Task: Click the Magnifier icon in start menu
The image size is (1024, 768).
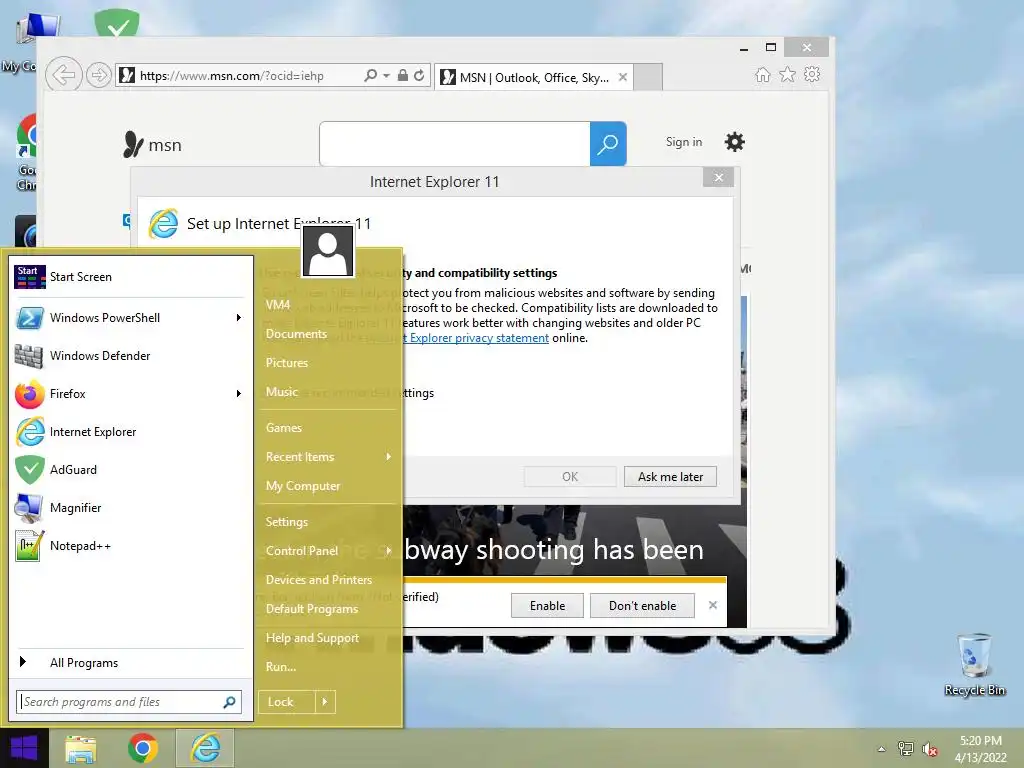Action: pos(29,507)
